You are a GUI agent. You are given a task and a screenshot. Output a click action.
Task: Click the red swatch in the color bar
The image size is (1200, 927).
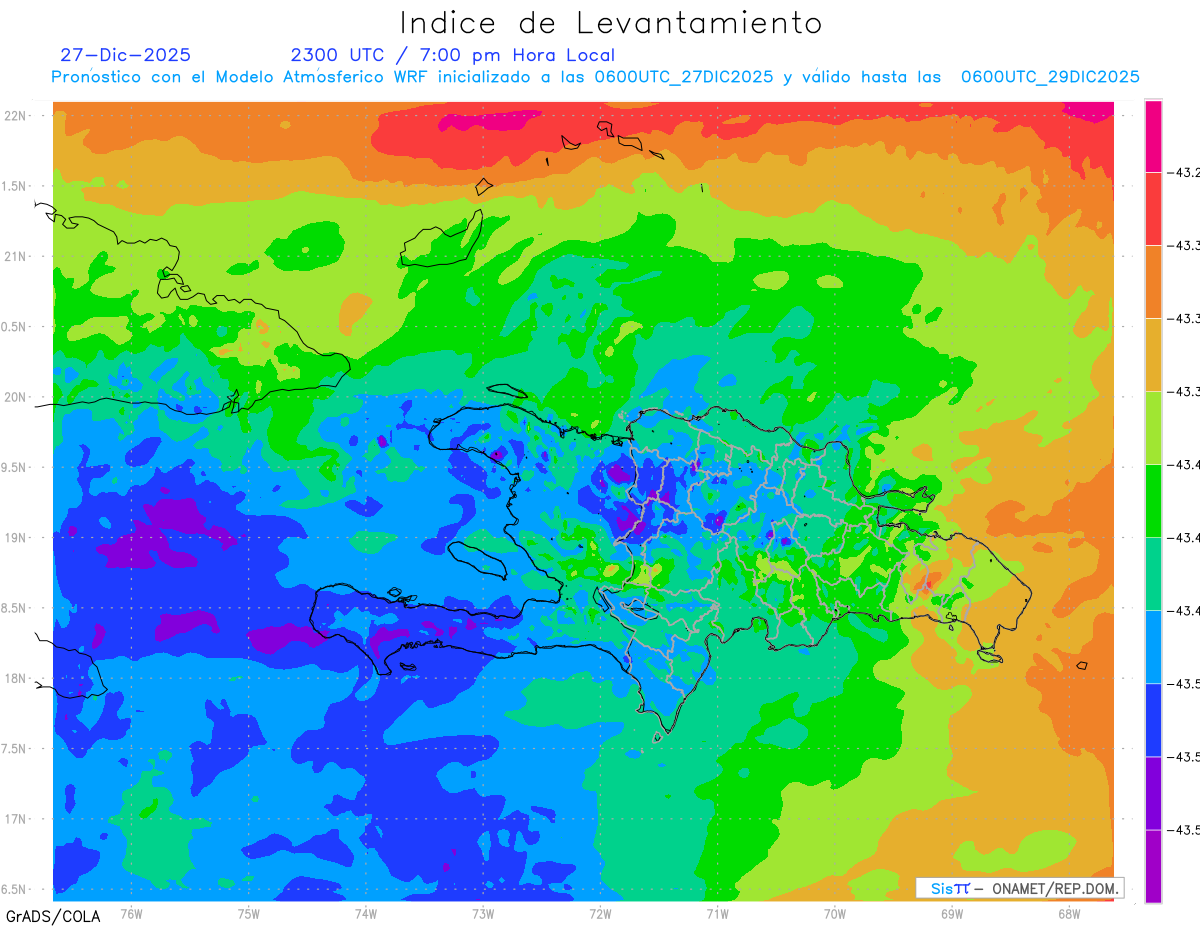point(1153,209)
